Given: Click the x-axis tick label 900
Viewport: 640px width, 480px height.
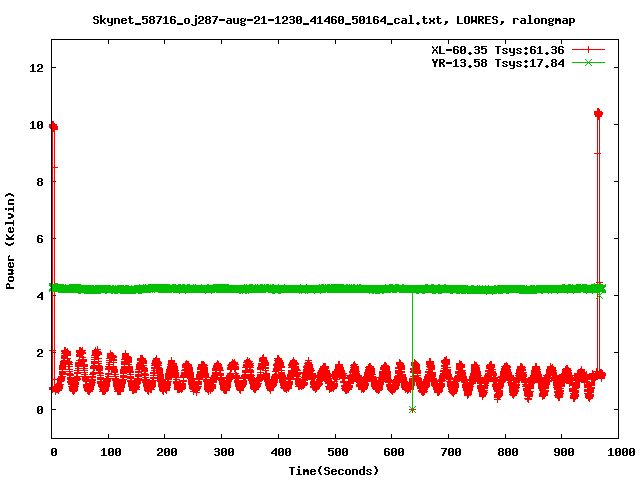Looking at the screenshot, I should pyautogui.click(x=564, y=452).
